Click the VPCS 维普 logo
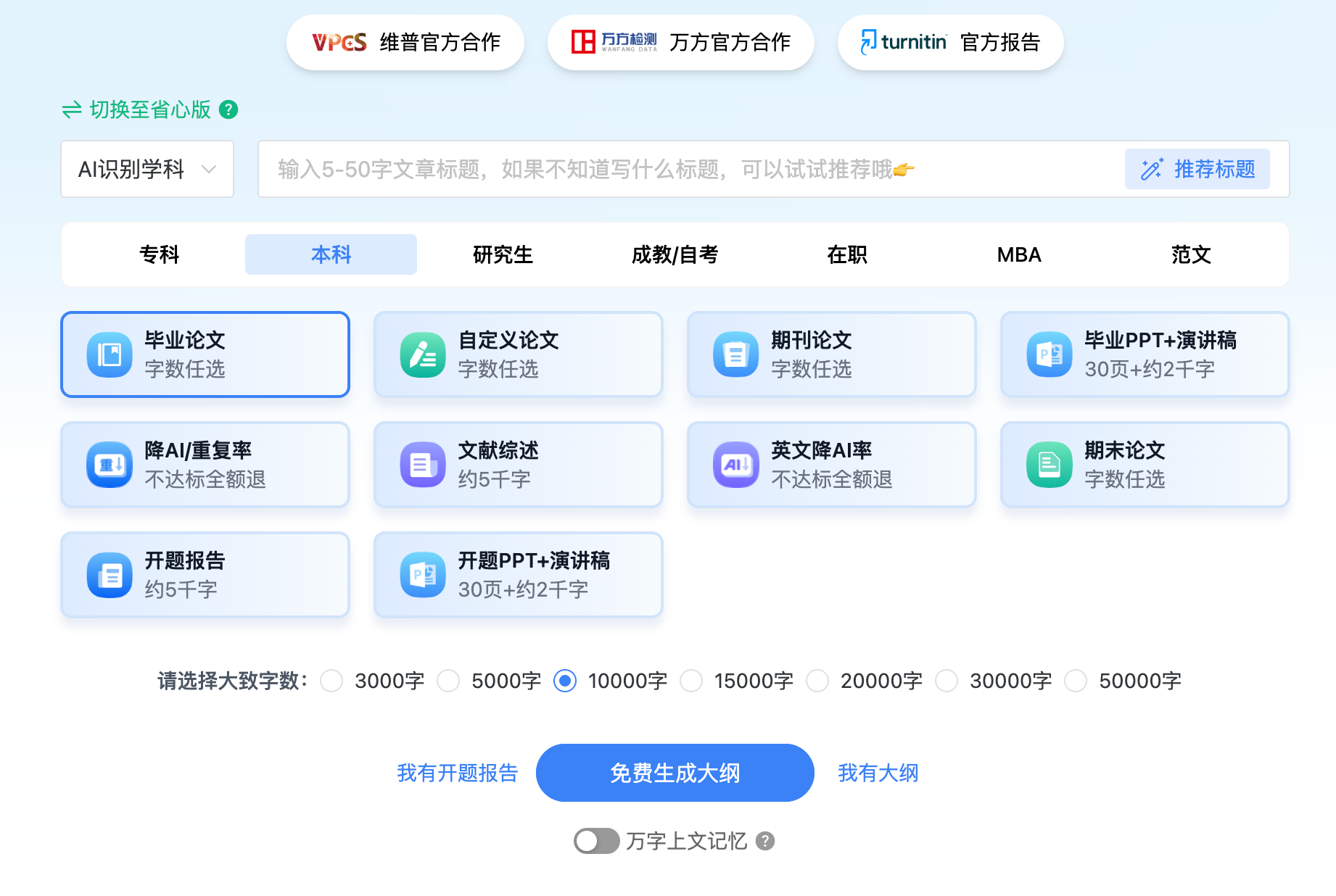Viewport: 1336px width, 896px height. click(339, 42)
